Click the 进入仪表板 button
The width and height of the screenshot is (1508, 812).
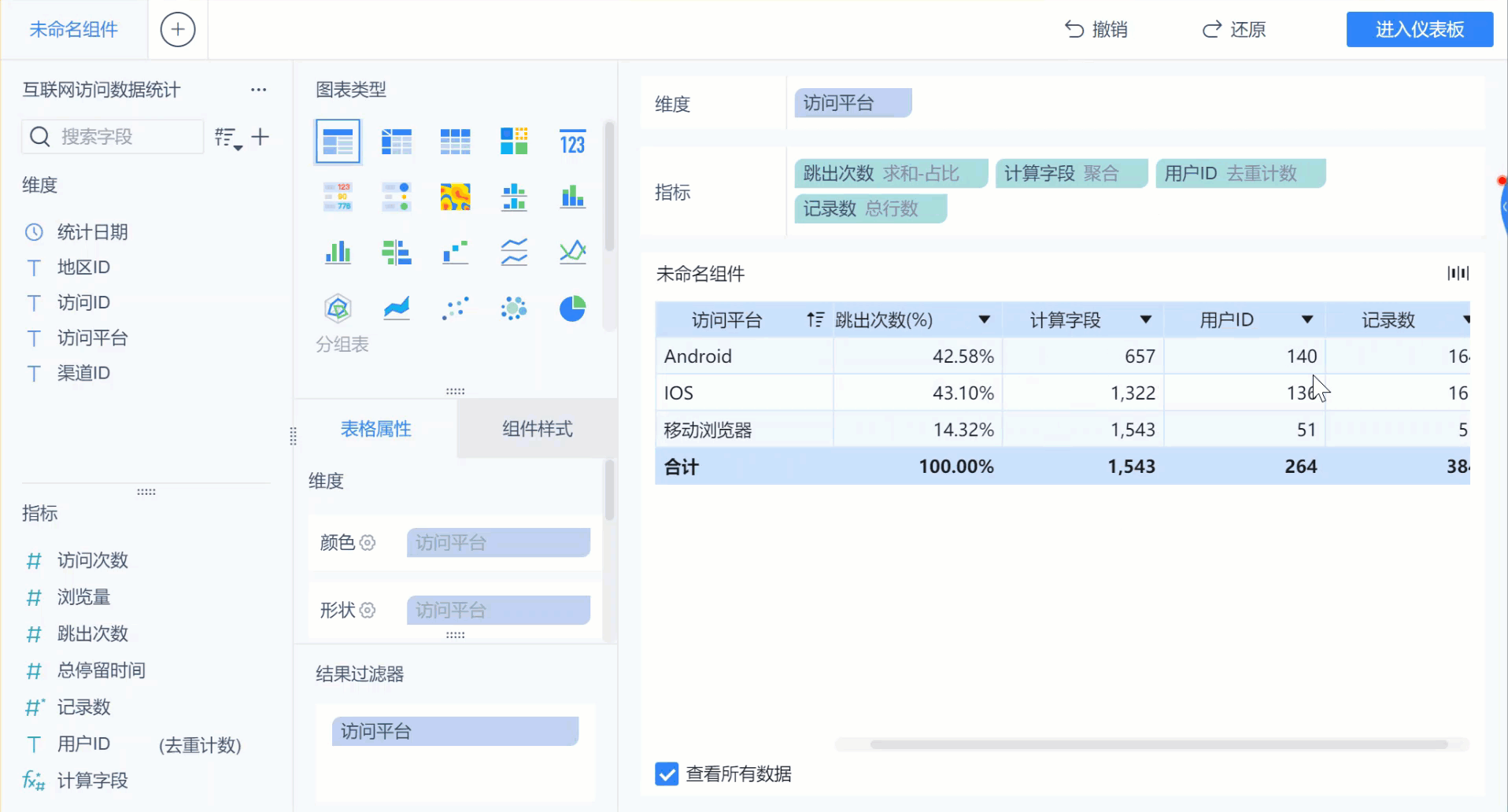(x=1420, y=30)
